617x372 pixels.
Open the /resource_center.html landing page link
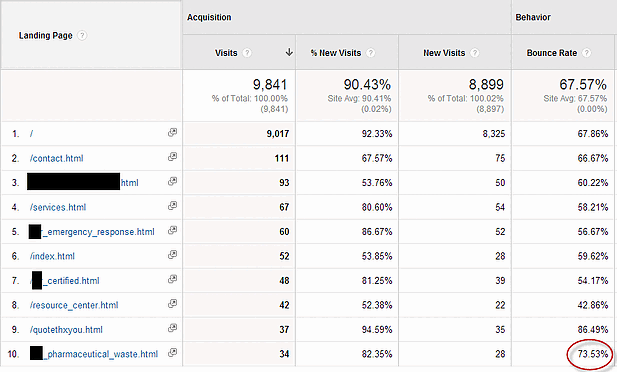click(x=74, y=305)
